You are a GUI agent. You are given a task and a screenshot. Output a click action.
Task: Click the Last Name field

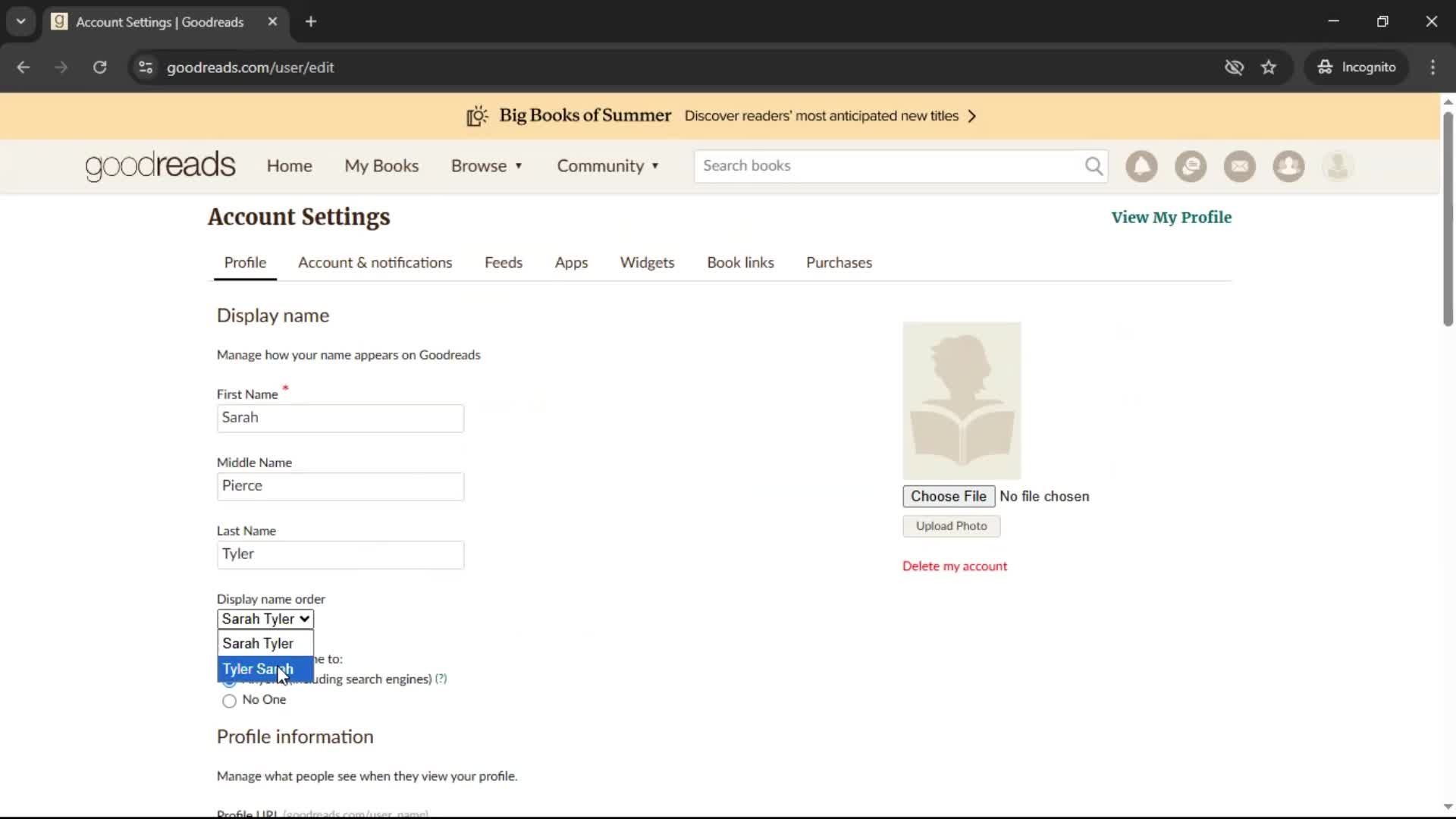tap(340, 555)
